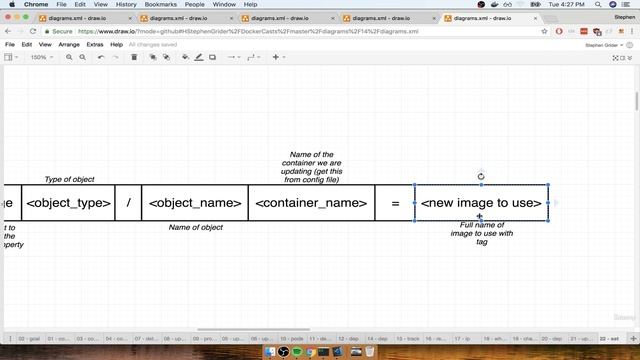
Task: Open the Chrome three-dot menu
Action: 632,31
